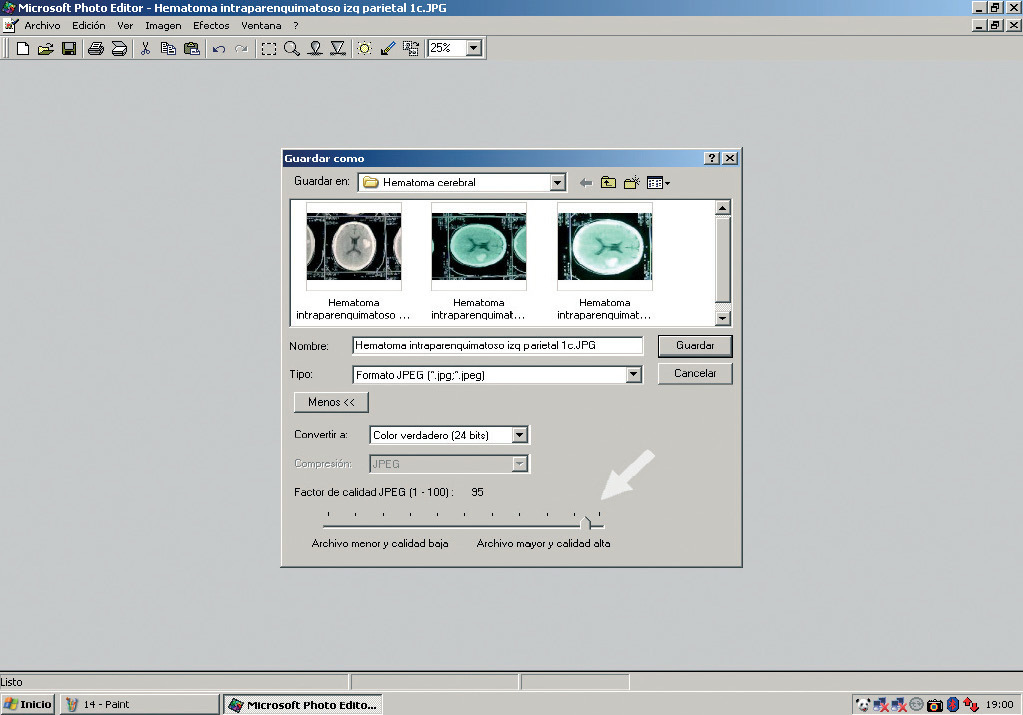
Task: Choose the rectangular Select tool
Action: point(269,48)
